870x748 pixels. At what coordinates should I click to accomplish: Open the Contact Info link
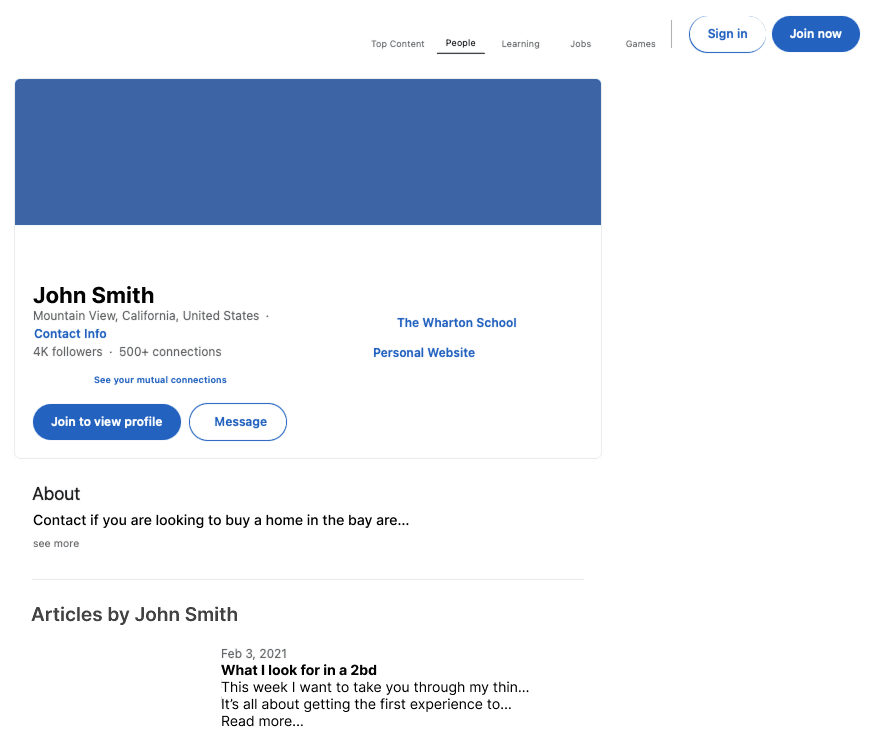[x=70, y=334]
